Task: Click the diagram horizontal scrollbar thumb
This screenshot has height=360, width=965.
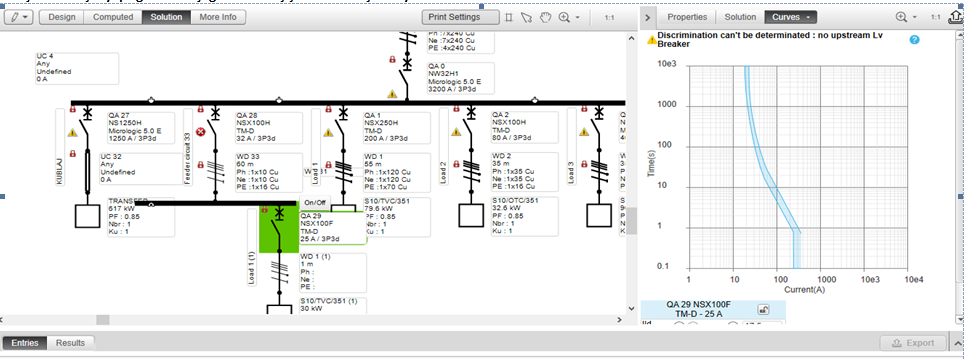Action: coord(103,320)
